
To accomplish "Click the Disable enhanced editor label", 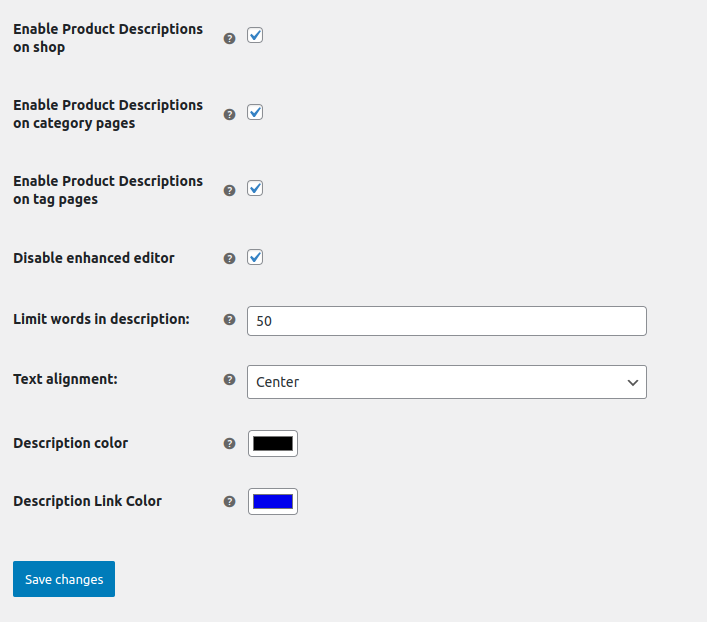I will pyautogui.click(x=94, y=258).
